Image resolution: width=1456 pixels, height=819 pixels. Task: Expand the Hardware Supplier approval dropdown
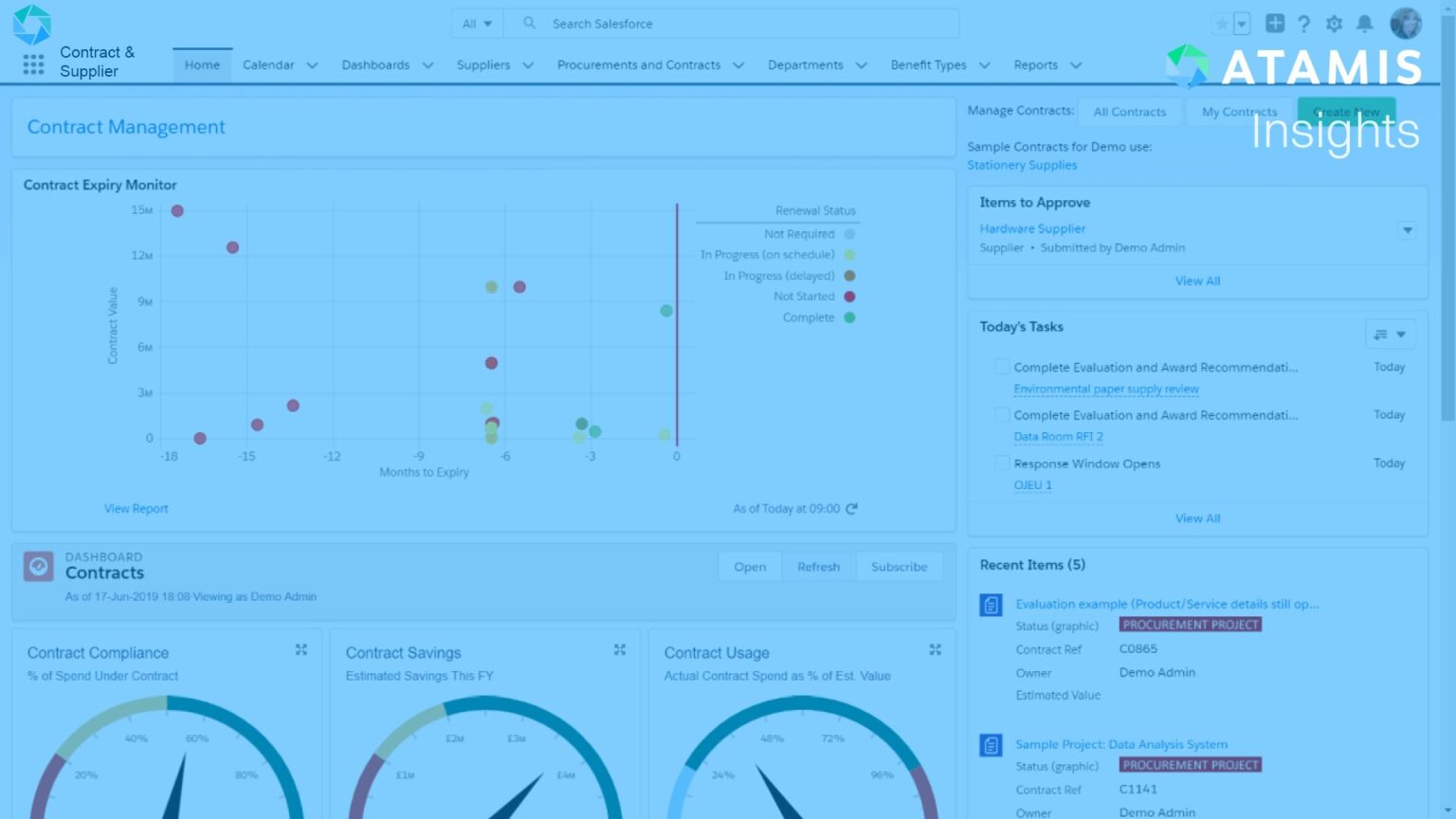tap(1407, 229)
